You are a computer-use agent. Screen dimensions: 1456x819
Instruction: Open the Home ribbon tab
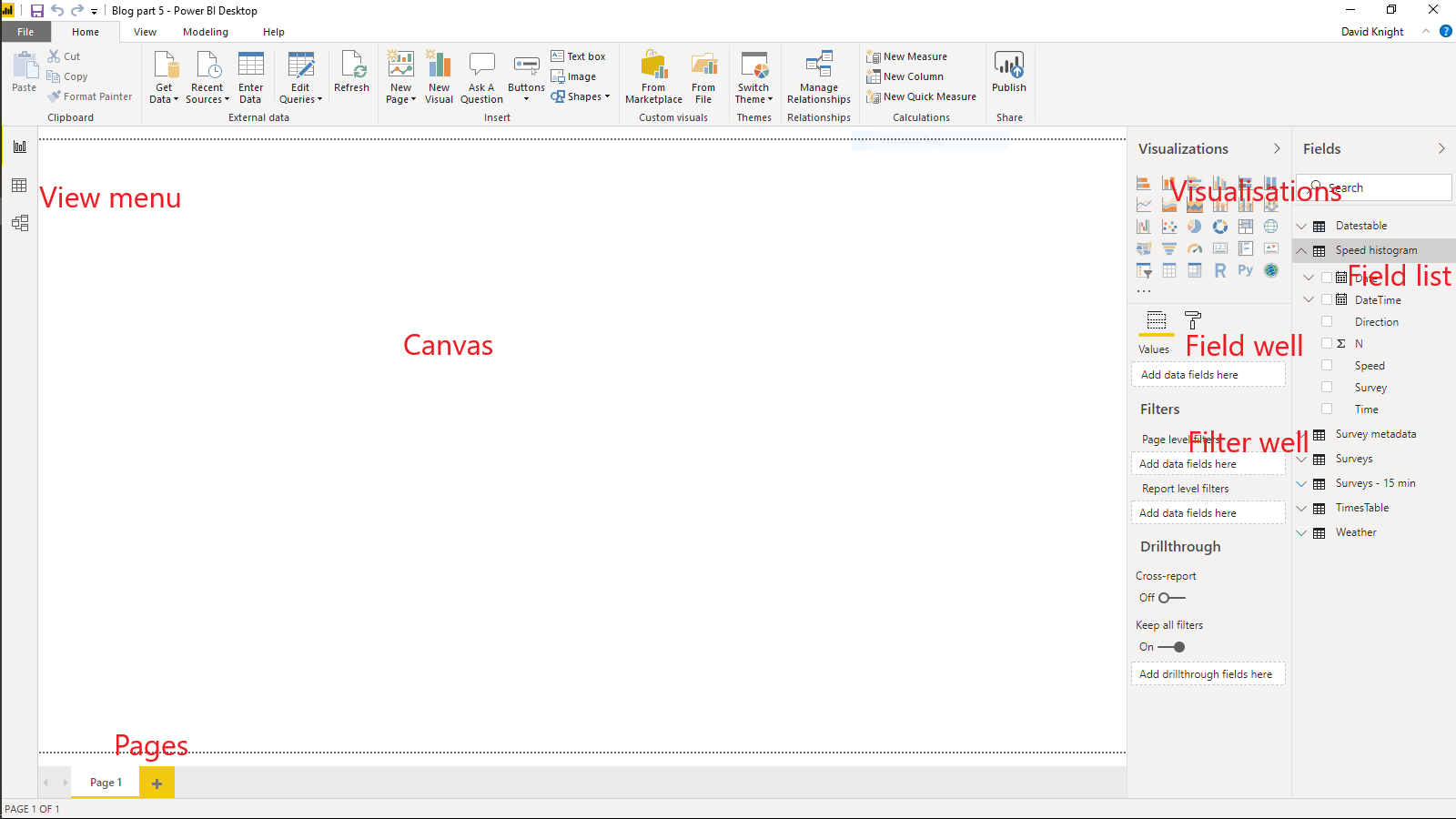[86, 32]
